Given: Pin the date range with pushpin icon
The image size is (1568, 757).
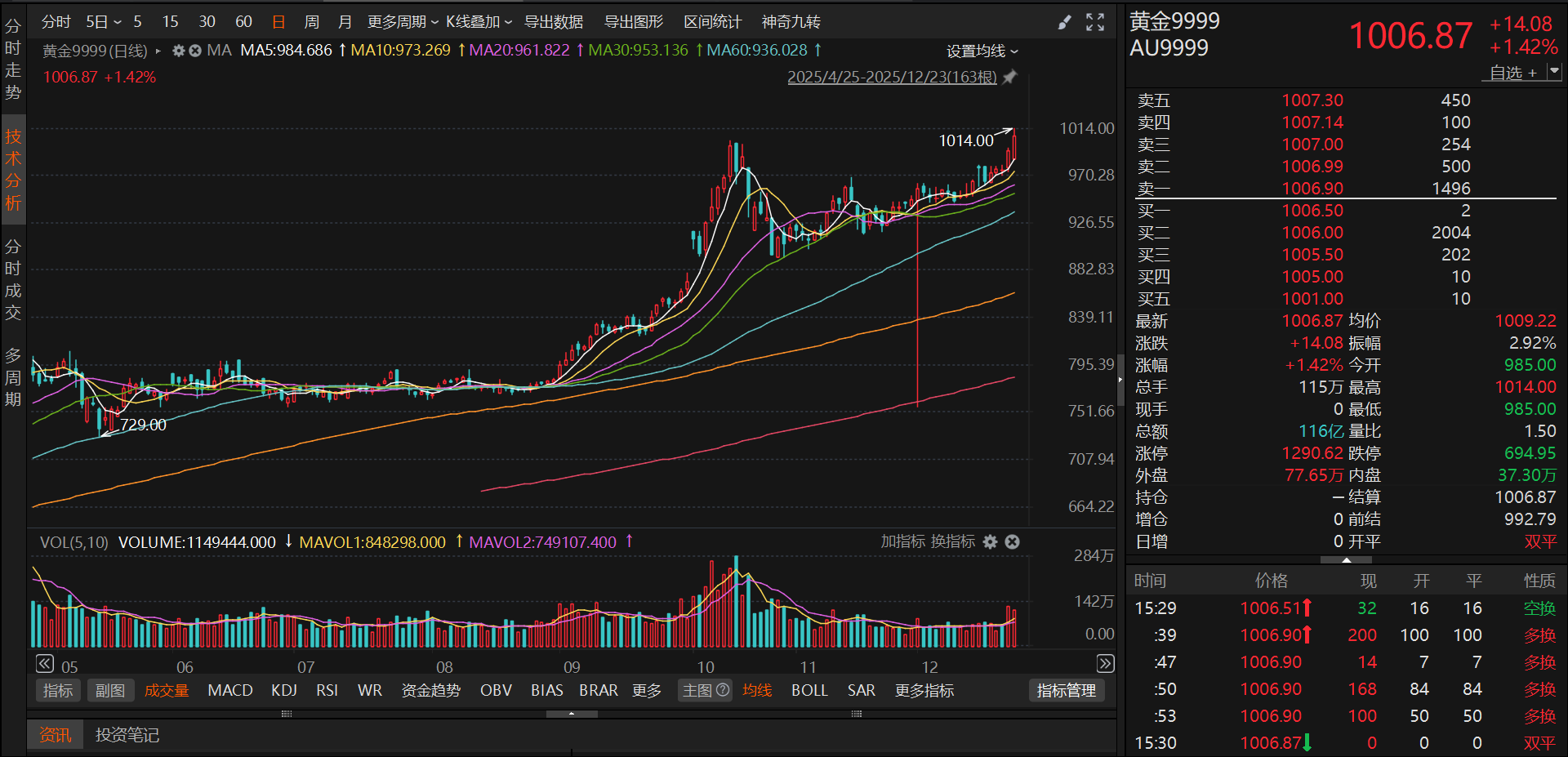Looking at the screenshot, I should coord(1010,78).
